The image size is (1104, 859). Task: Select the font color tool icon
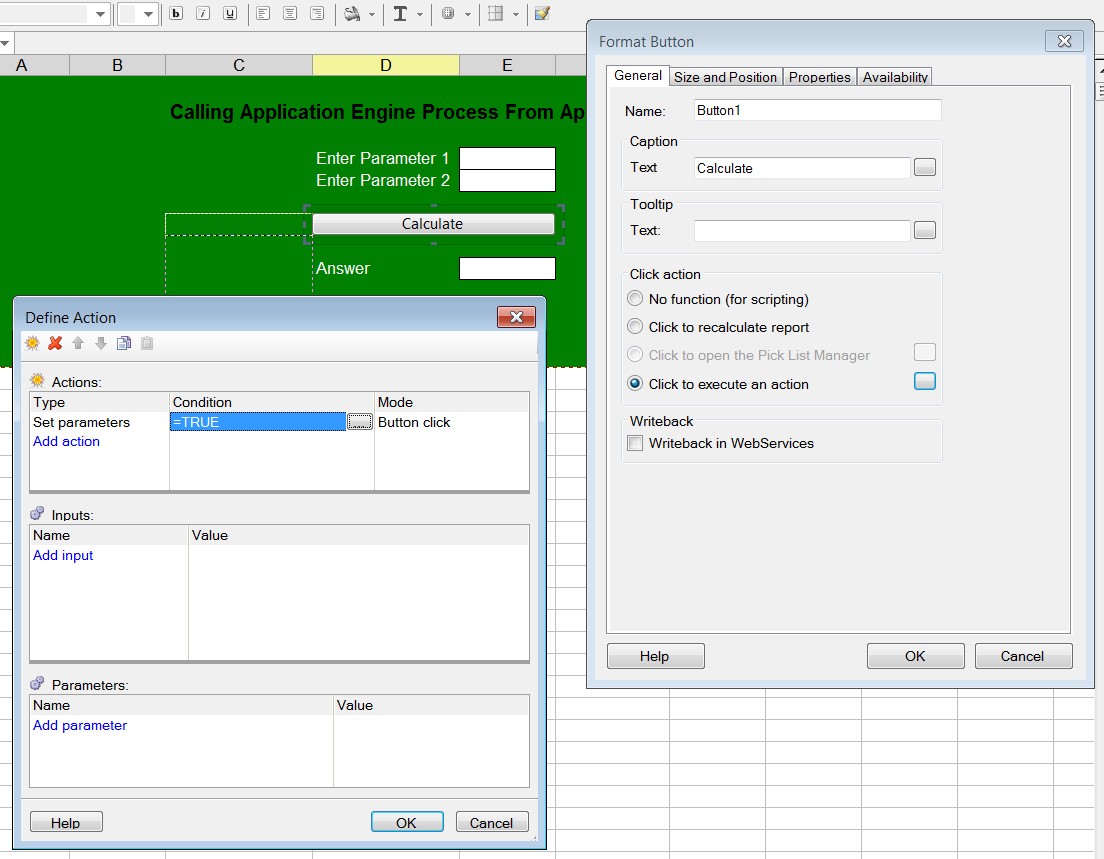pyautogui.click(x=399, y=14)
